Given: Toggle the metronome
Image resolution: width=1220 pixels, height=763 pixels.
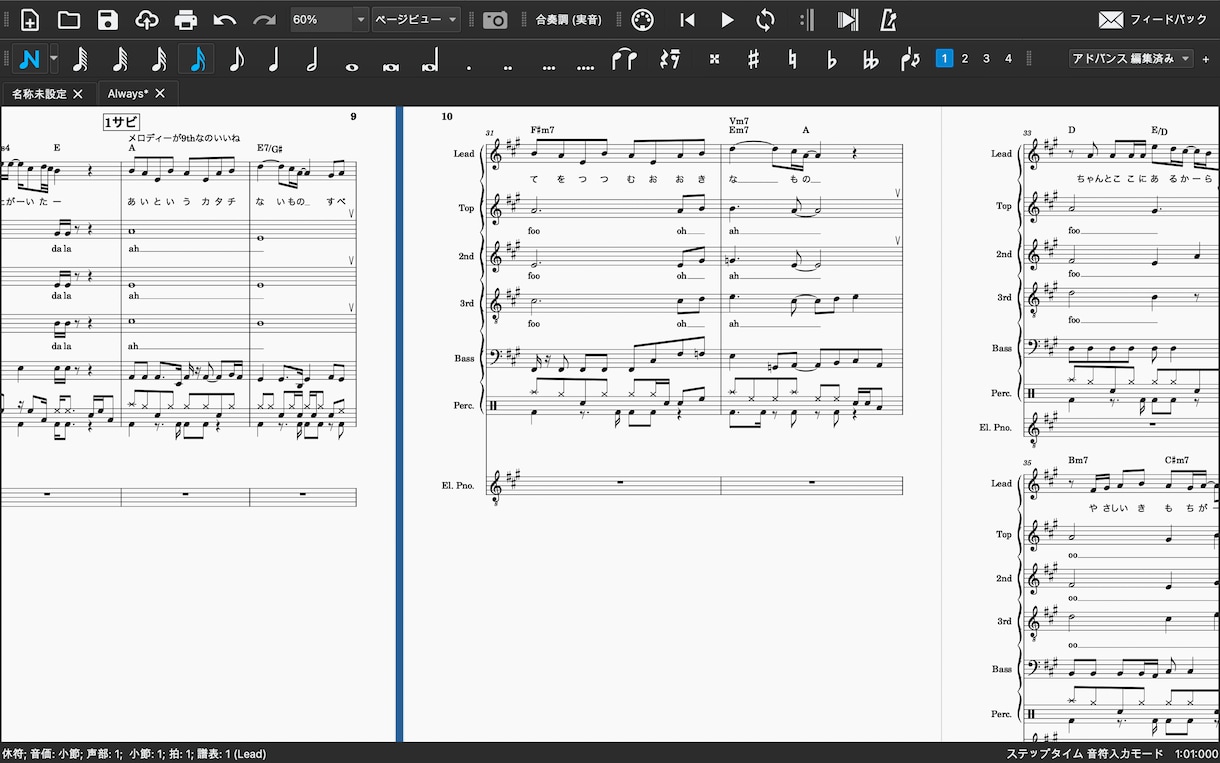Looking at the screenshot, I should tap(887, 19).
